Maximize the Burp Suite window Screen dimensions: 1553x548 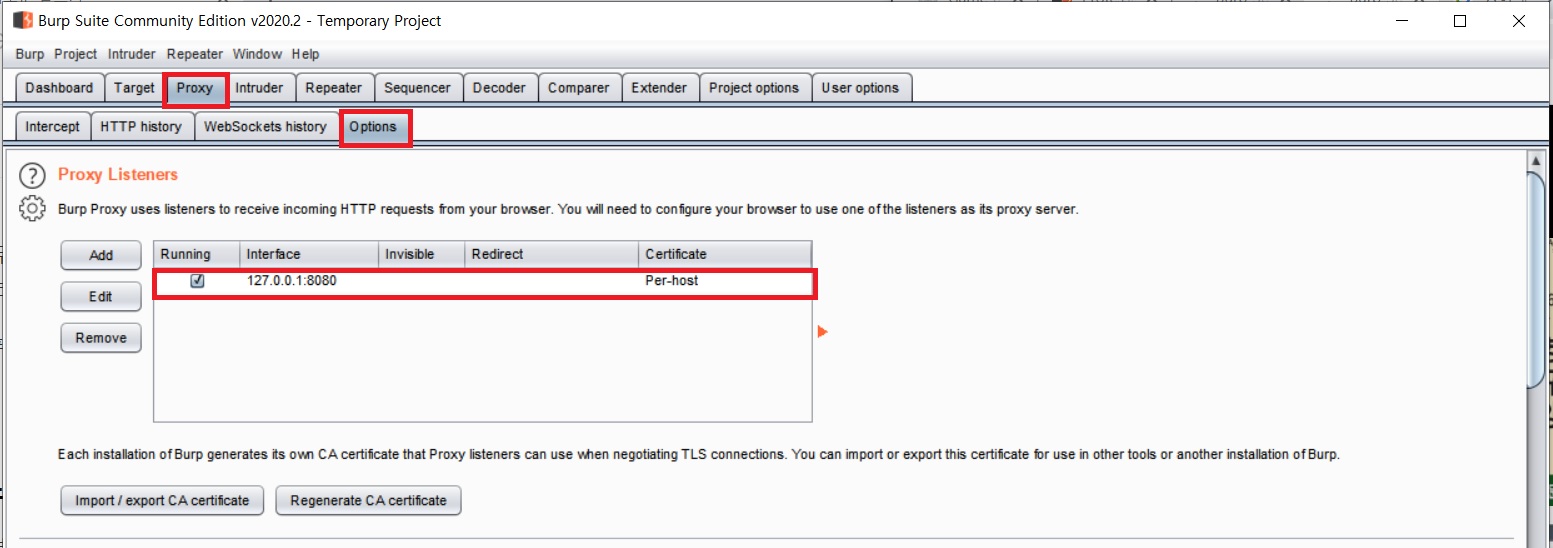[1460, 21]
